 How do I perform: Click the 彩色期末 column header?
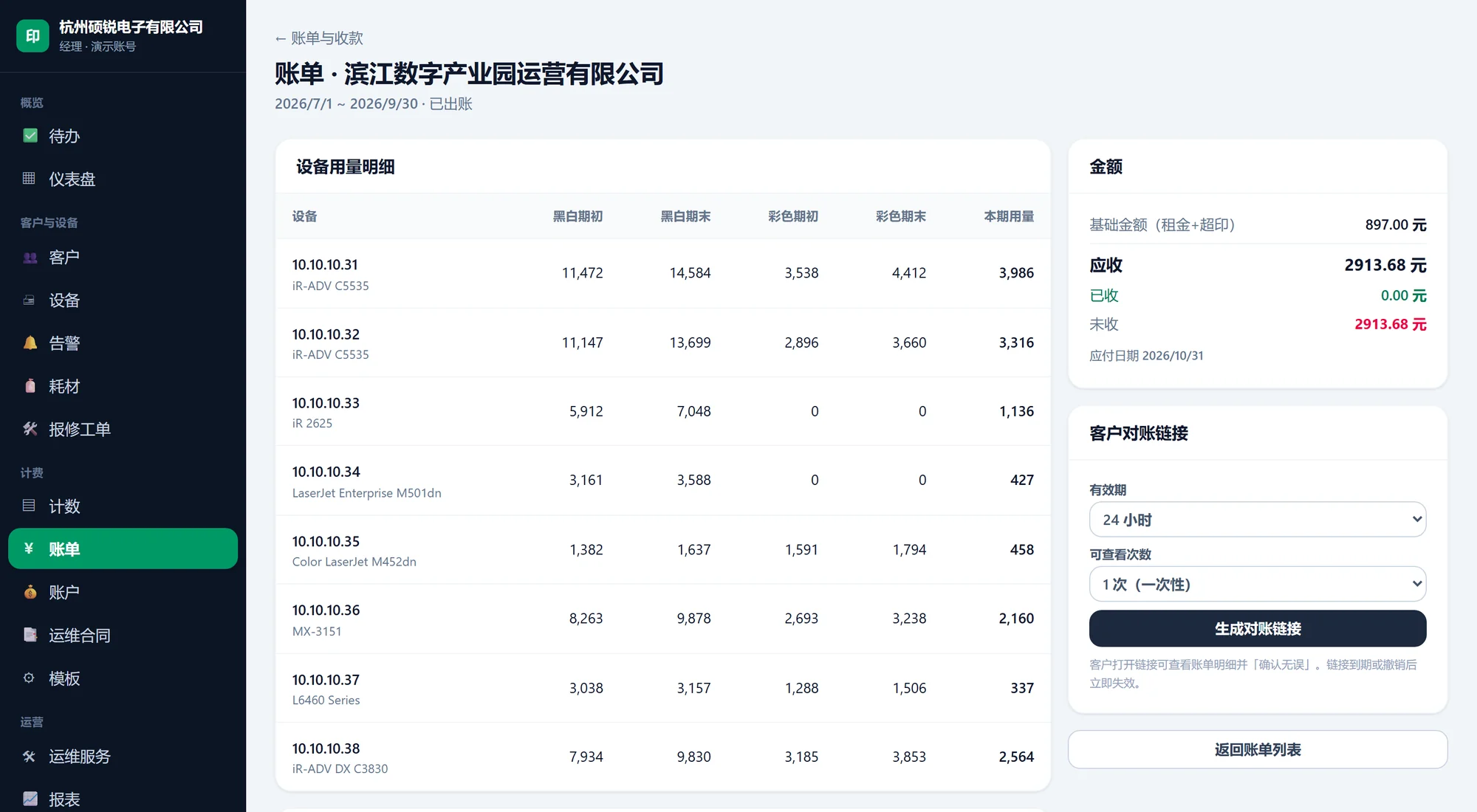tap(901, 216)
